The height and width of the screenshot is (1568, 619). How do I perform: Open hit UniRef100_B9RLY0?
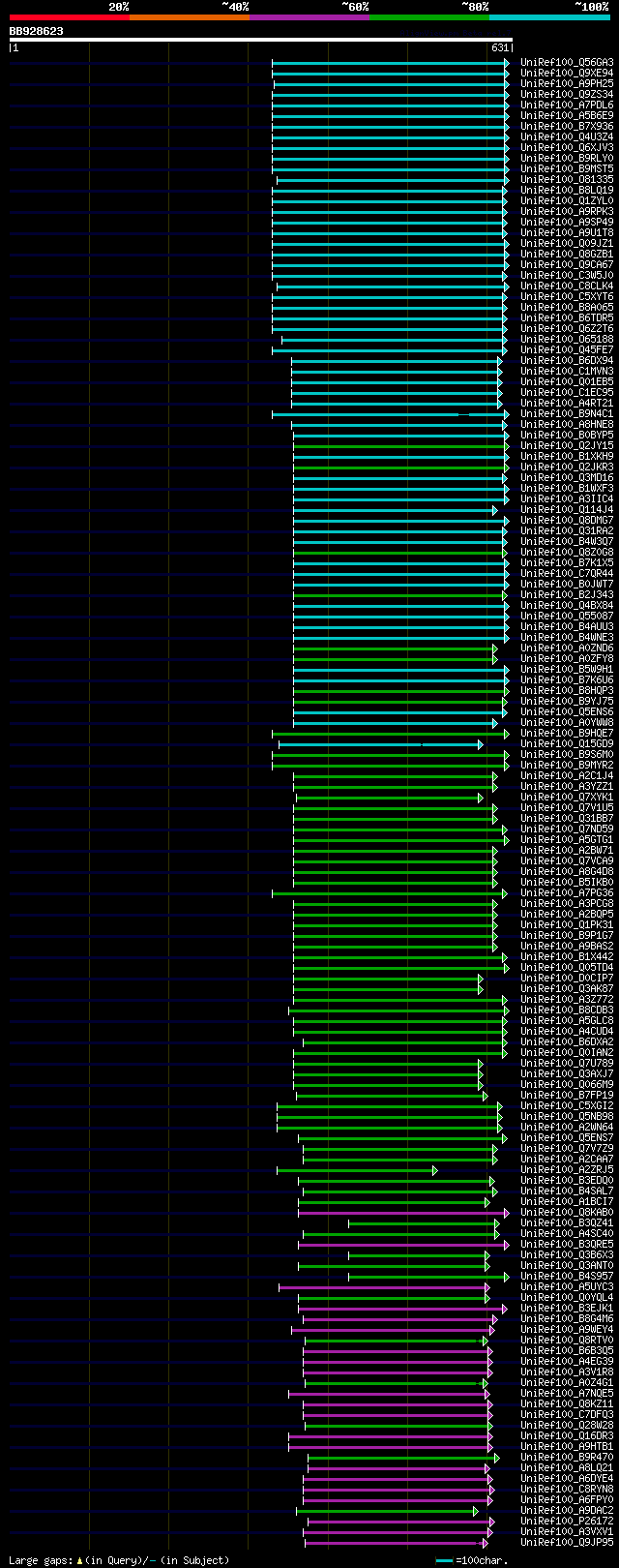pos(567,158)
